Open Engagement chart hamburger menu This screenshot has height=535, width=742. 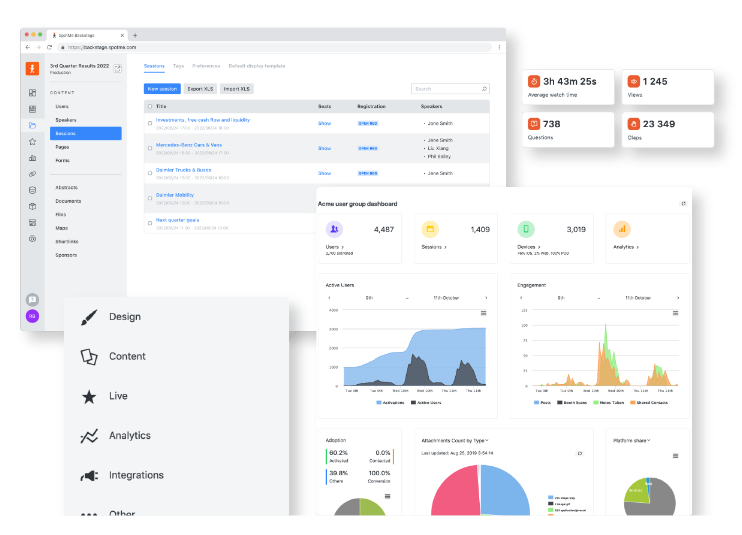tap(675, 313)
